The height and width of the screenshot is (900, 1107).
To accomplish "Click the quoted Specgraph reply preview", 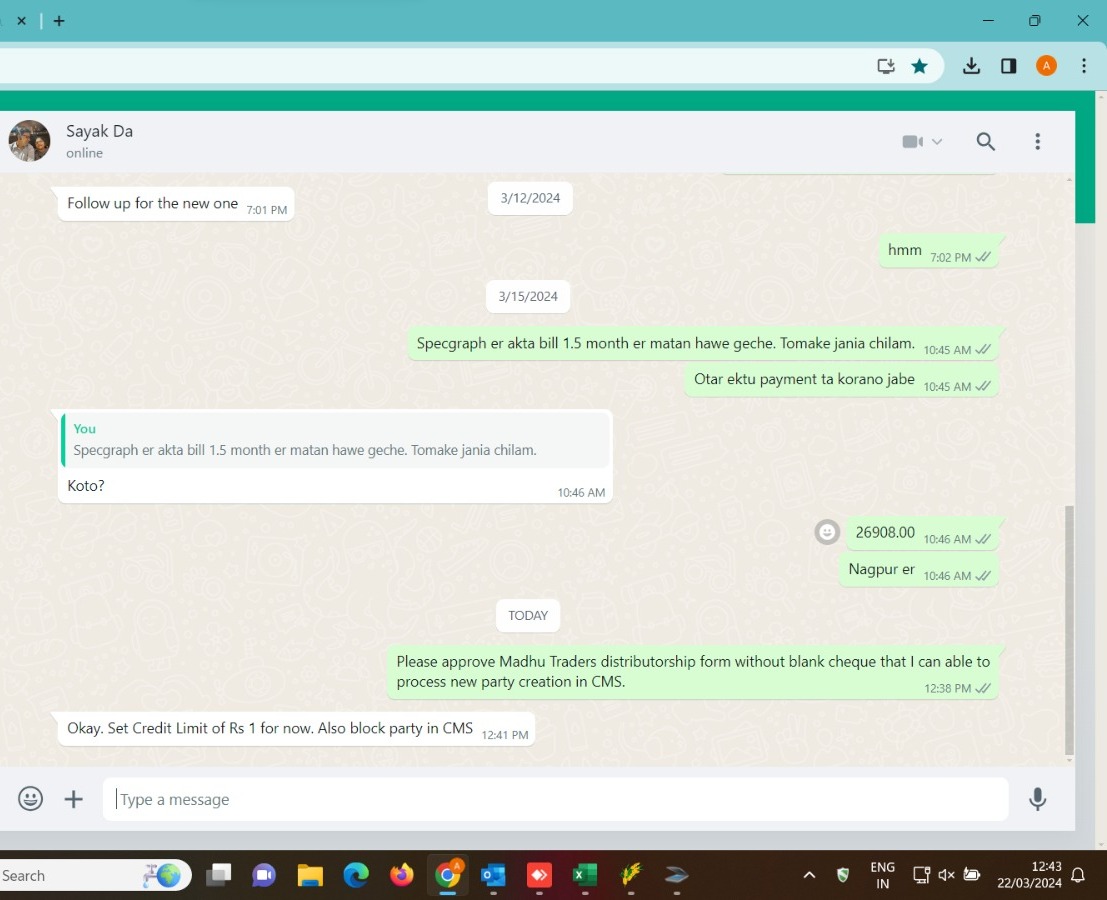I will click(336, 440).
